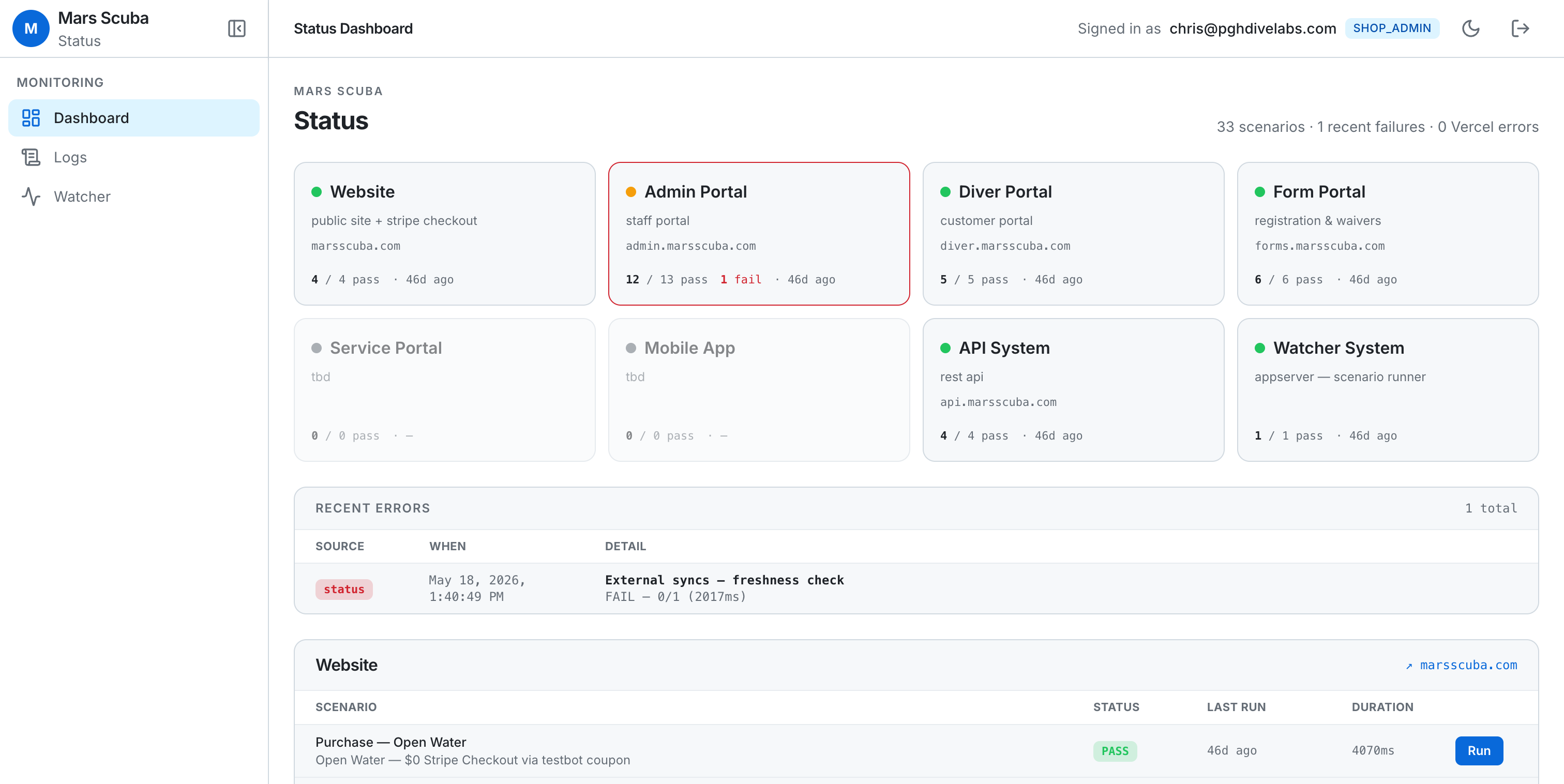Screen dimensions: 1564x784
Task: Click the 'api.marsscuba.com' domain text
Action: pyautogui.click(x=998, y=402)
